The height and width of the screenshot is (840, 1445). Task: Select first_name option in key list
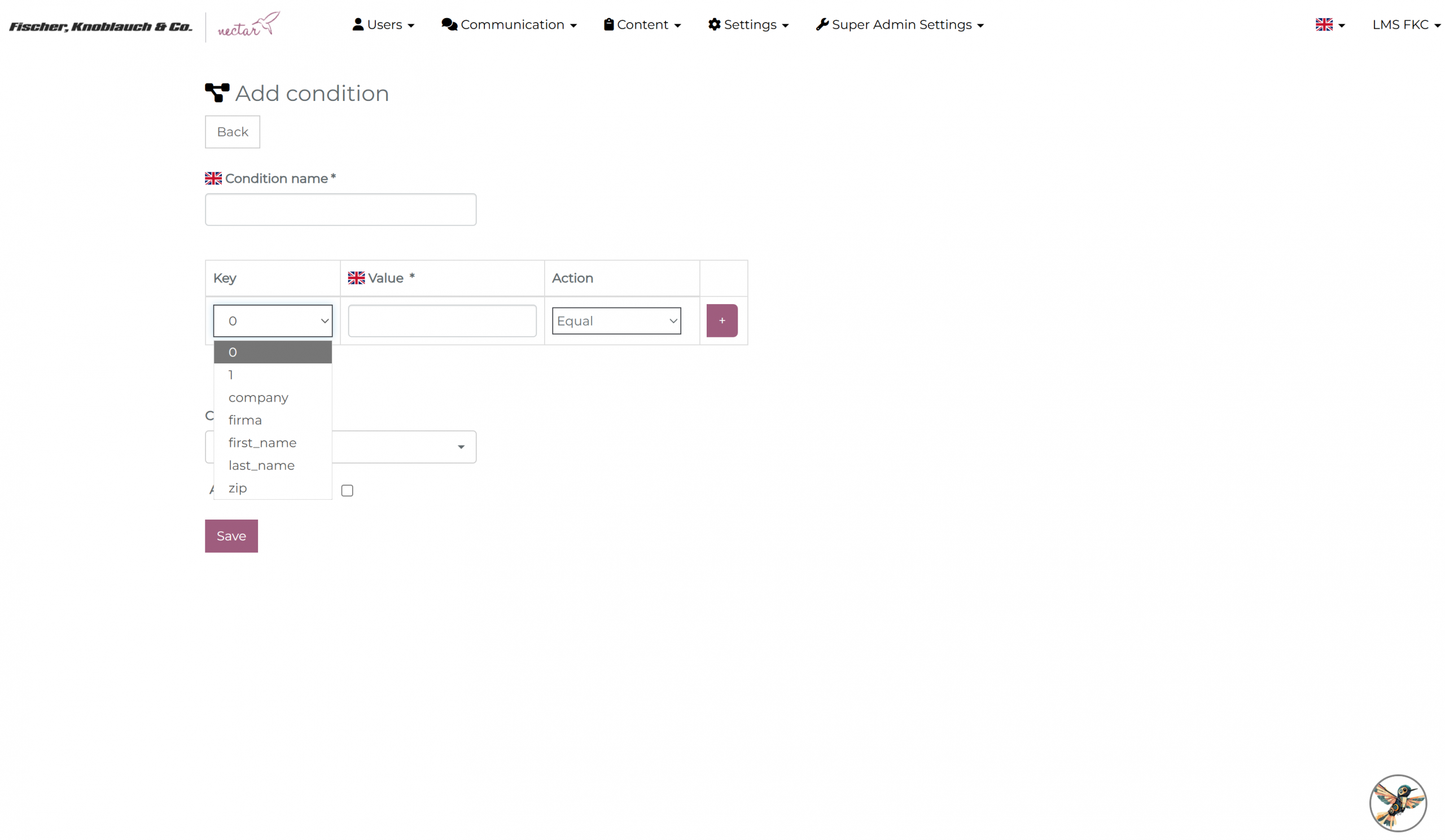pyautogui.click(x=262, y=443)
